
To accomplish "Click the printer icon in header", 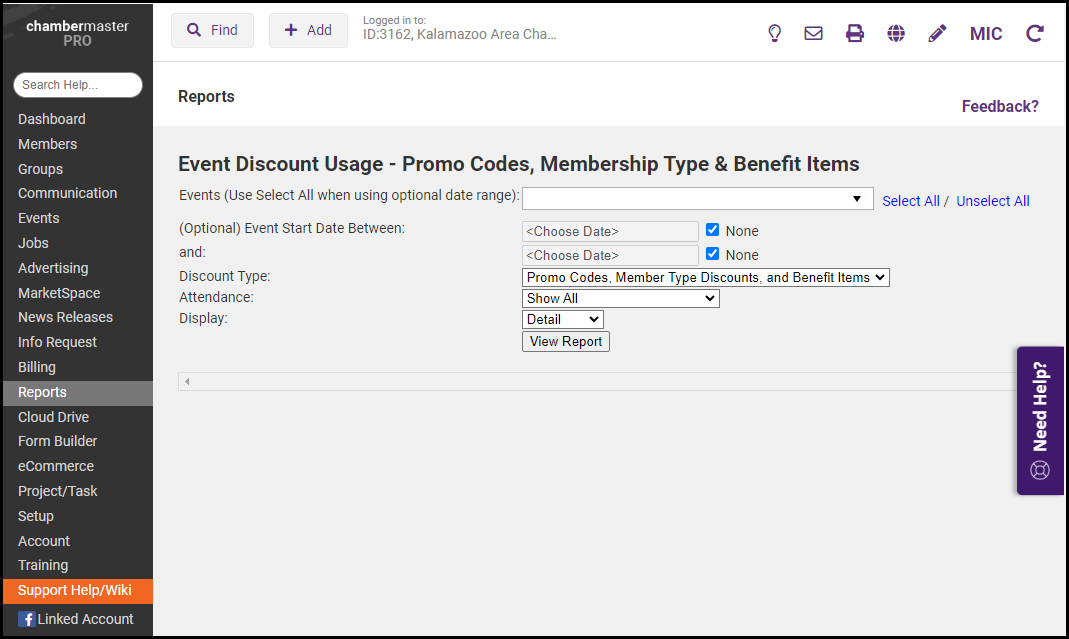I will tap(855, 33).
